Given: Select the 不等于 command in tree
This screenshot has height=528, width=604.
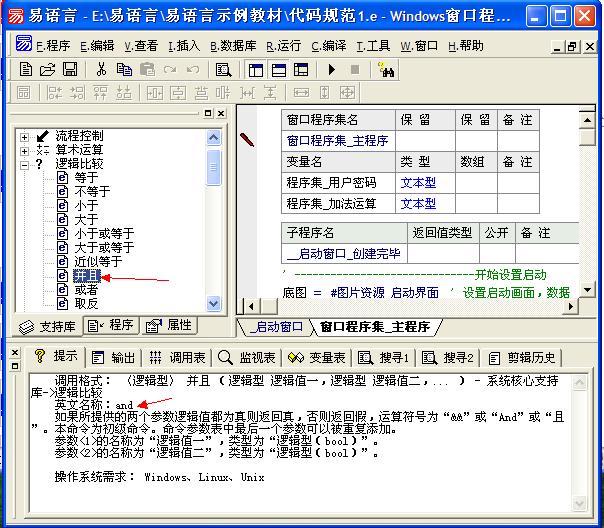Looking at the screenshot, I should click(x=92, y=192).
